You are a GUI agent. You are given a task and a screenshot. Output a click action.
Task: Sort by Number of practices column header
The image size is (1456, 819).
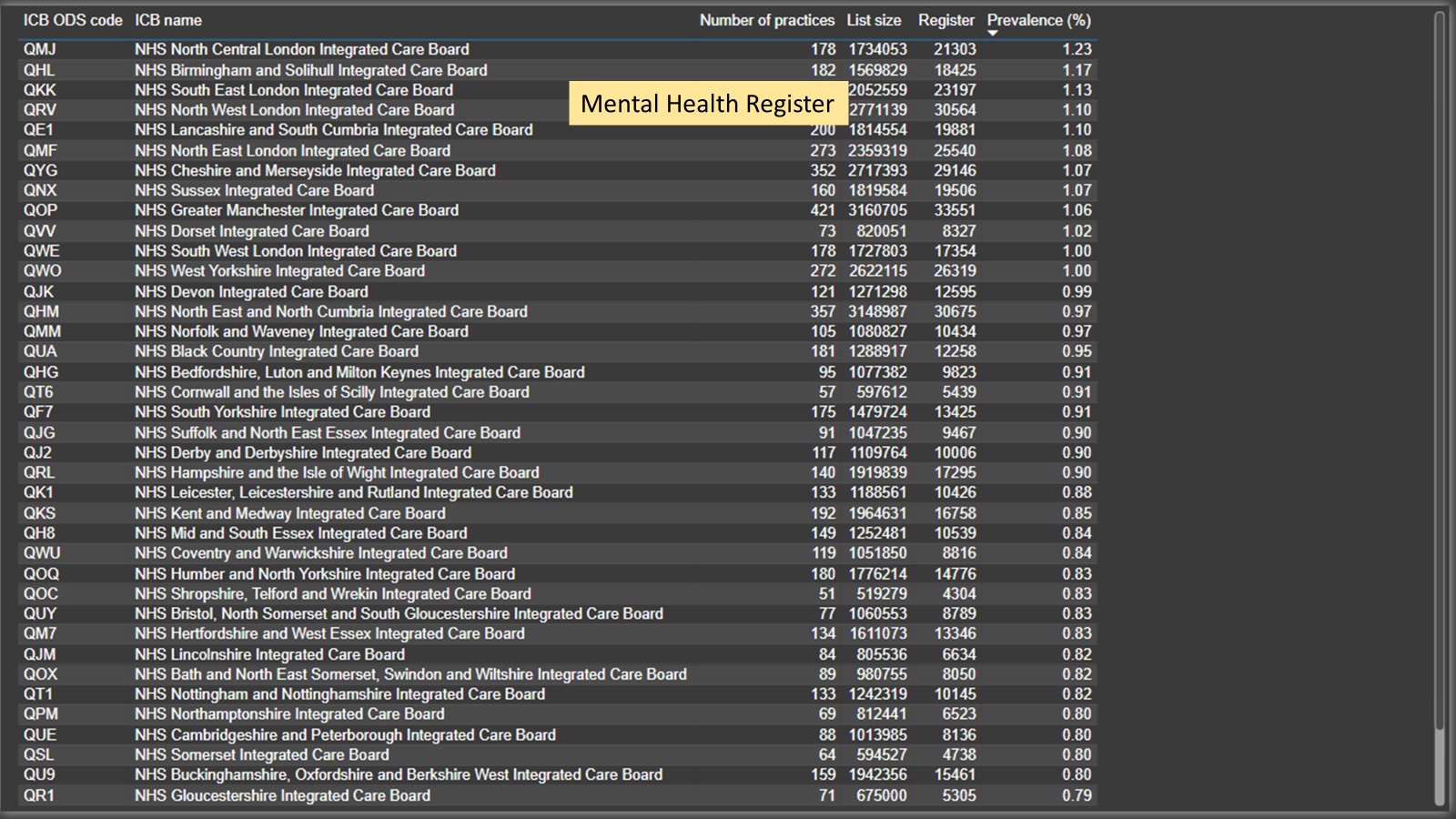point(767,20)
